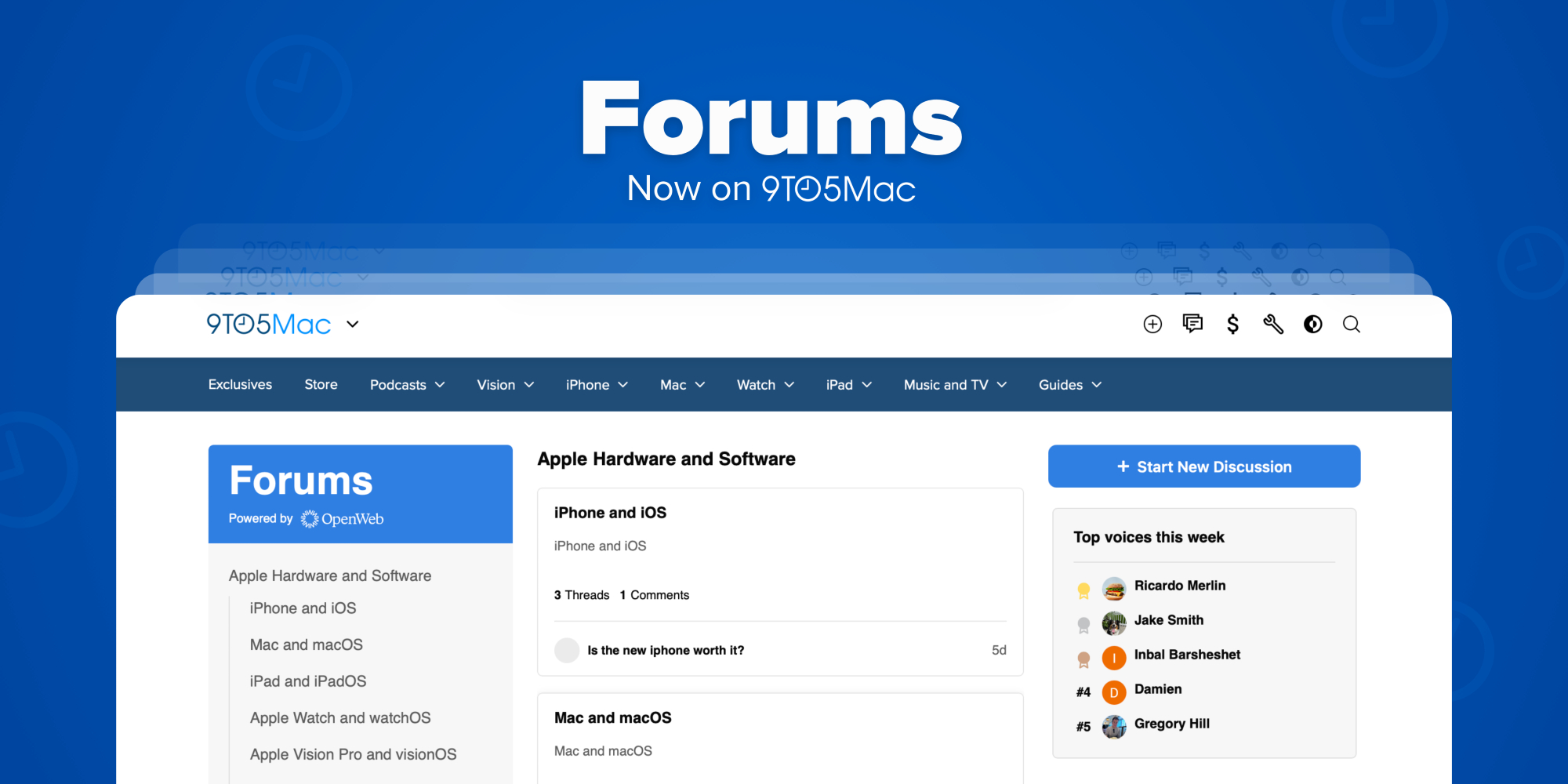The image size is (1568, 784).
Task: Expand the site switcher chevron beside logo
Action: pos(353,325)
